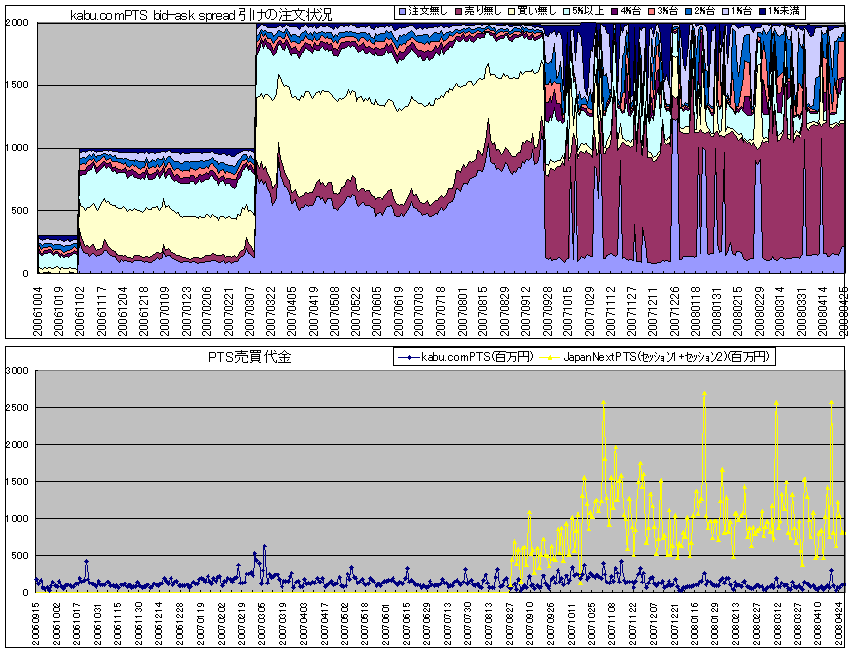
Task: Click the 2500 gridline label on bottom chart
Action: [18, 408]
